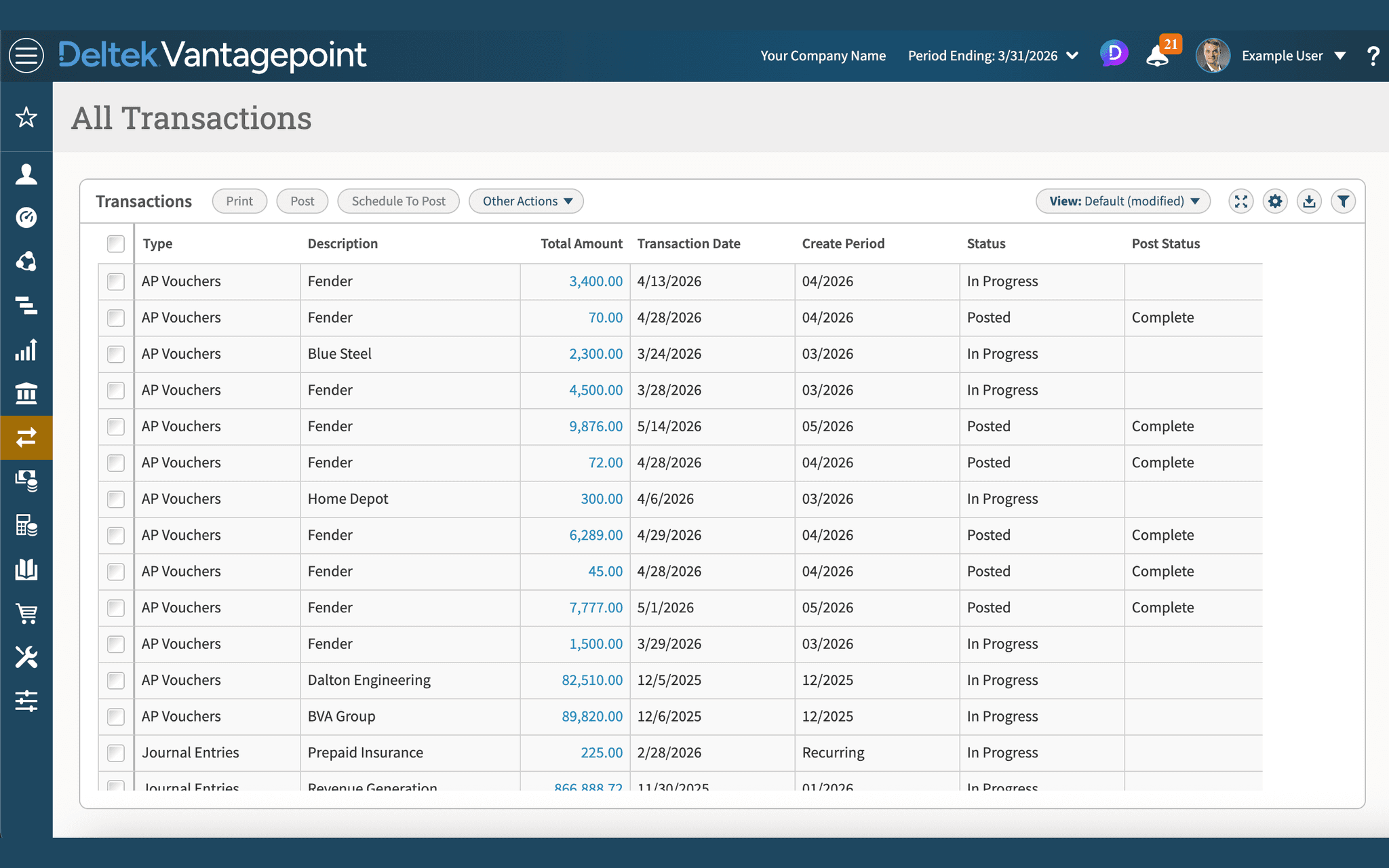Open the Purchasing cart sidebar icon
The width and height of the screenshot is (1389, 868).
(26, 613)
